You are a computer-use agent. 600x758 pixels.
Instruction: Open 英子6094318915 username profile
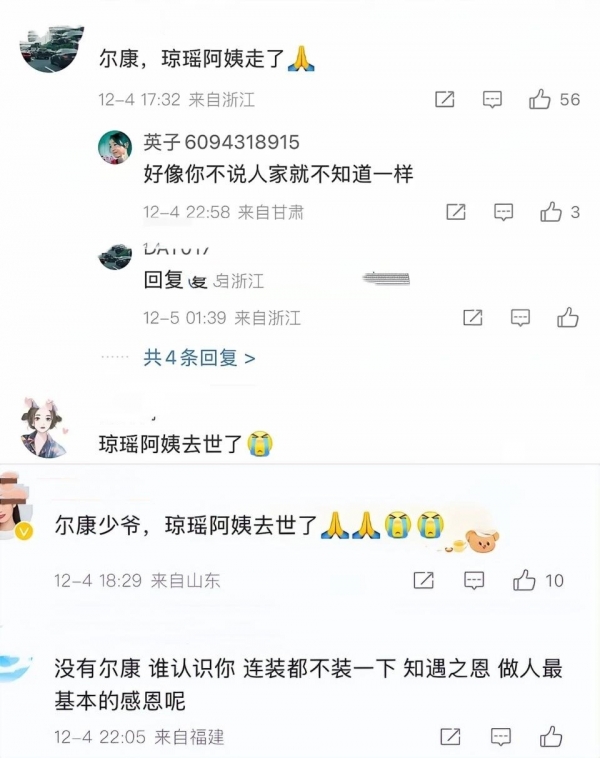pyautogui.click(x=221, y=142)
